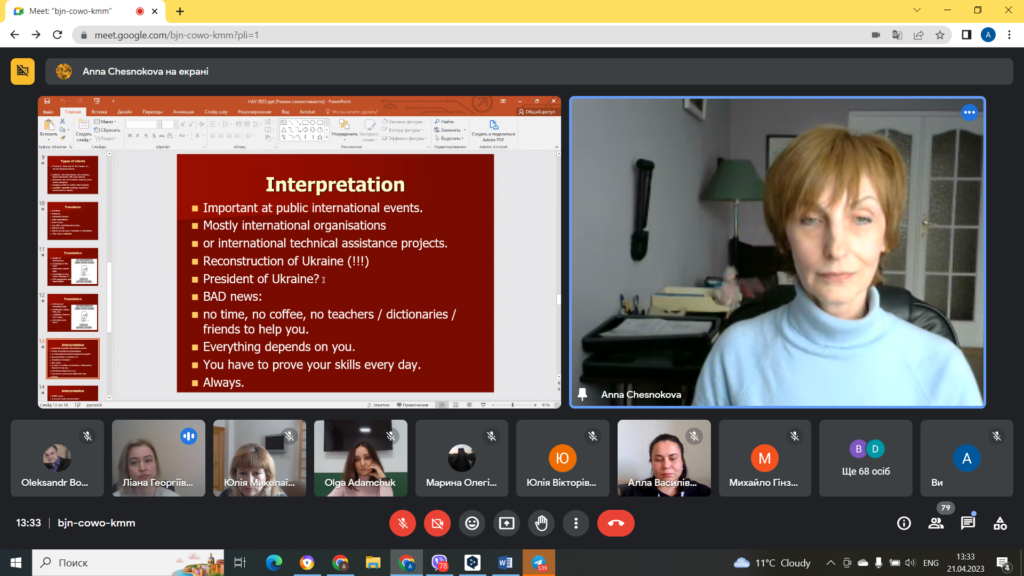Viewport: 1024px width, 576px height.
Task: Open meeting details info icon
Action: 904,523
